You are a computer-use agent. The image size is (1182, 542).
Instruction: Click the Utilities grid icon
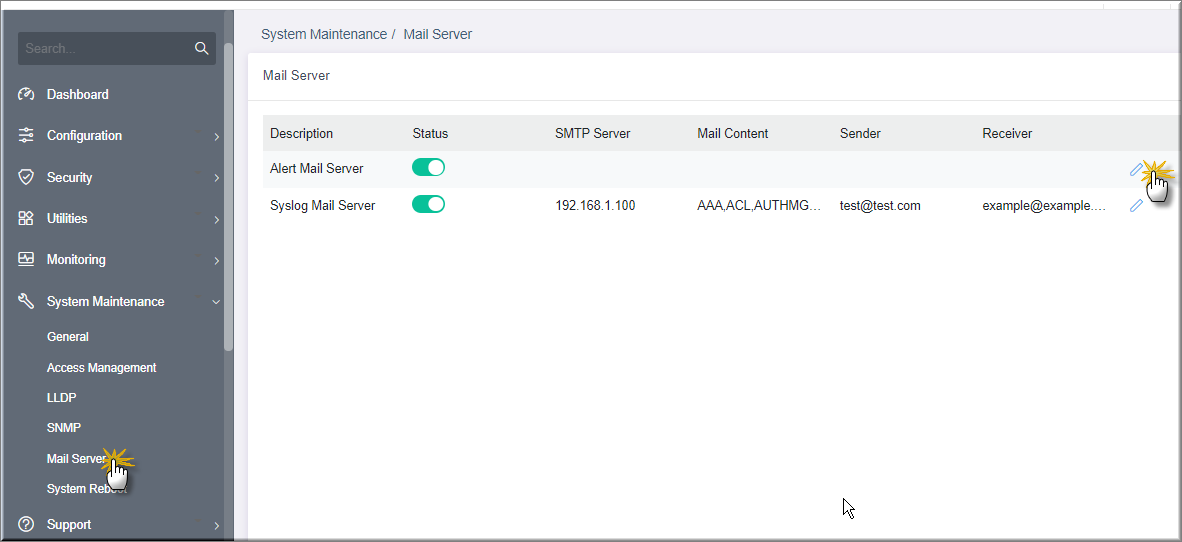click(26, 219)
